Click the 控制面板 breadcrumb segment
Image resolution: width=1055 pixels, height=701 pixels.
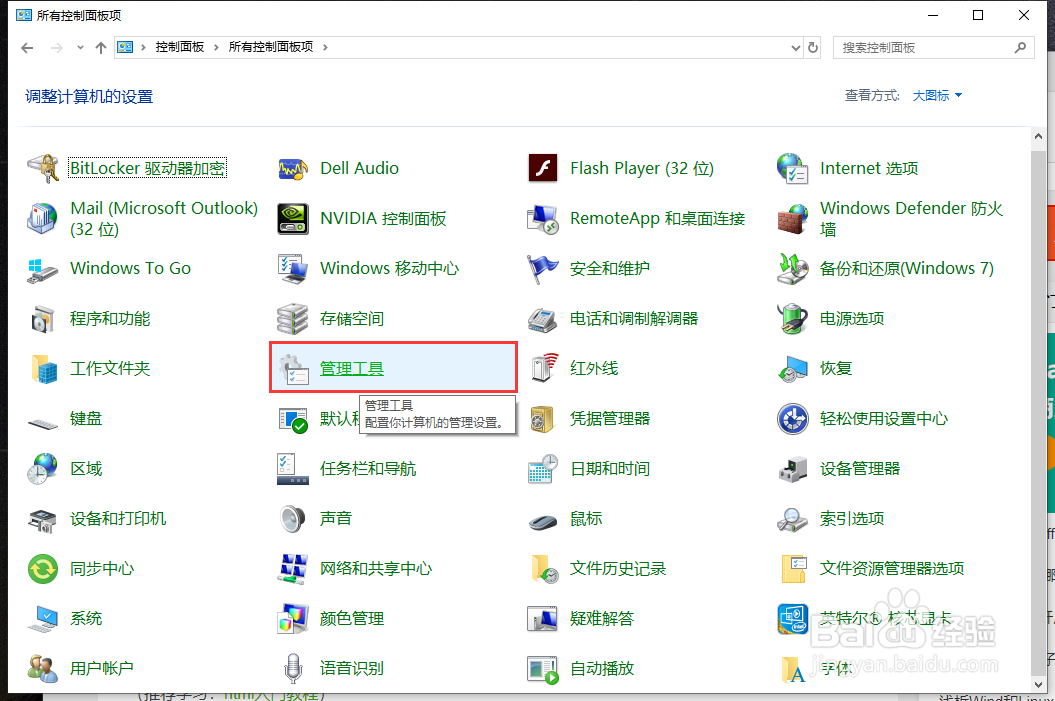(x=180, y=47)
